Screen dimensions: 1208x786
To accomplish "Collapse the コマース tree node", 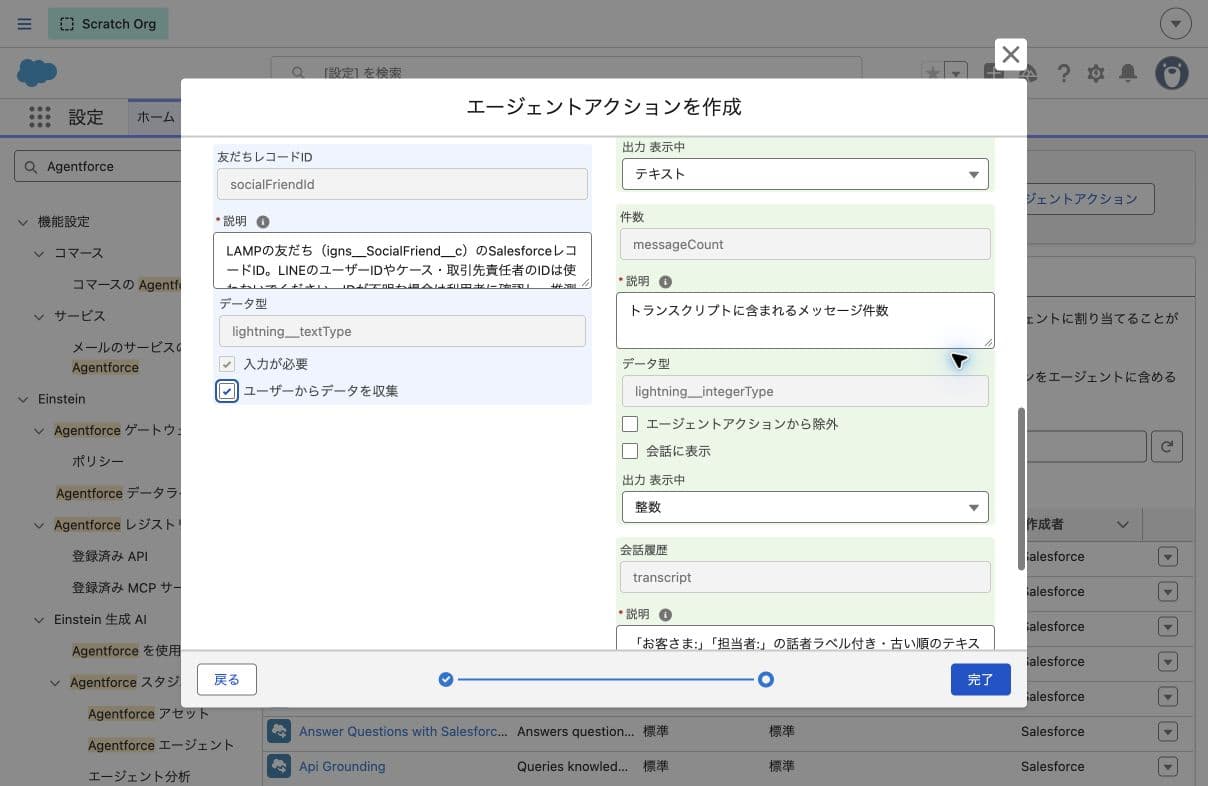I will (x=39, y=253).
